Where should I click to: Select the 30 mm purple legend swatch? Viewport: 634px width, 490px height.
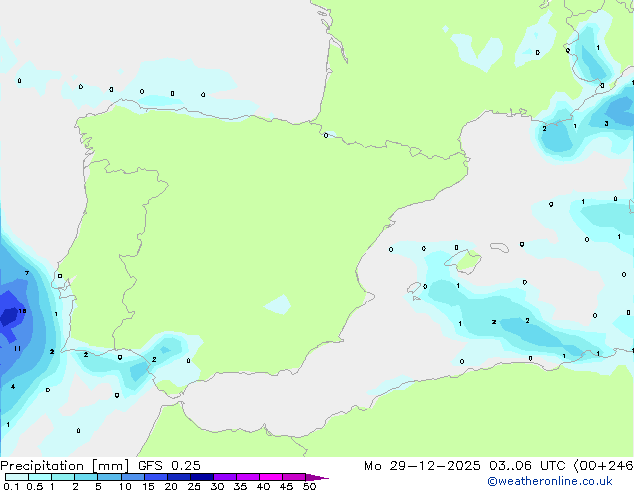click(x=225, y=477)
